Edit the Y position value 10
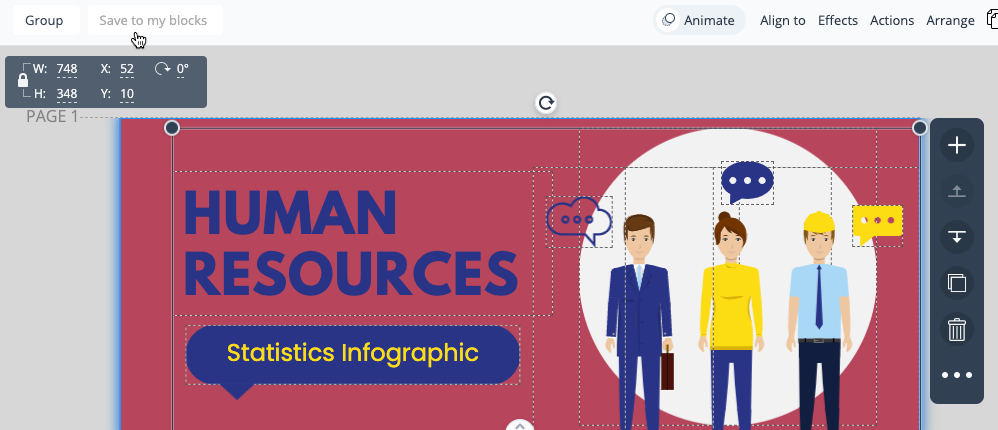Viewport: 998px width, 430px height. pyautogui.click(x=127, y=94)
